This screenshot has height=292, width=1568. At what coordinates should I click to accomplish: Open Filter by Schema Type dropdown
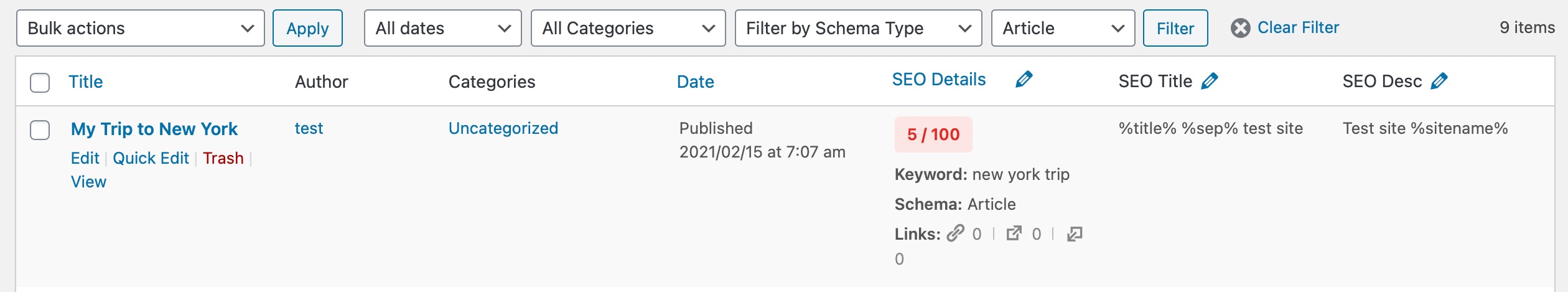pos(858,28)
